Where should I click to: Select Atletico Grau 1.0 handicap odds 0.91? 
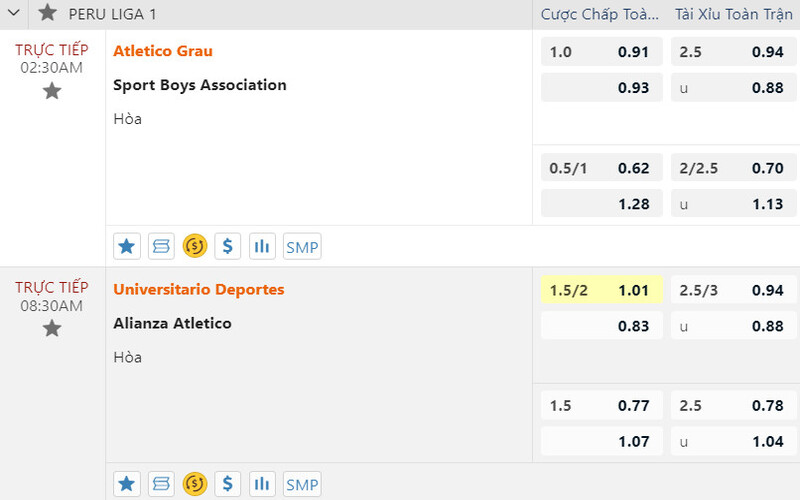602,52
